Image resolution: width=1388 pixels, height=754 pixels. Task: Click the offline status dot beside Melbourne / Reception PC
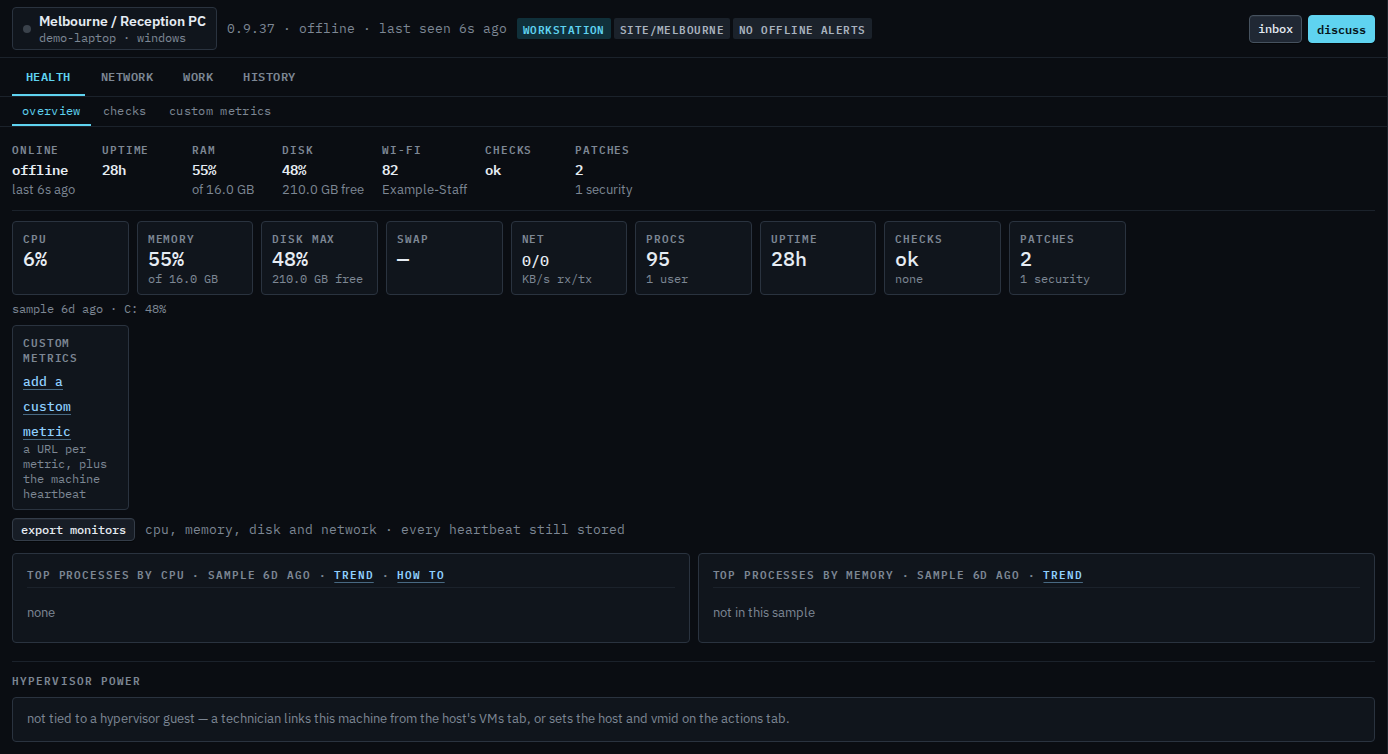[x=27, y=29]
